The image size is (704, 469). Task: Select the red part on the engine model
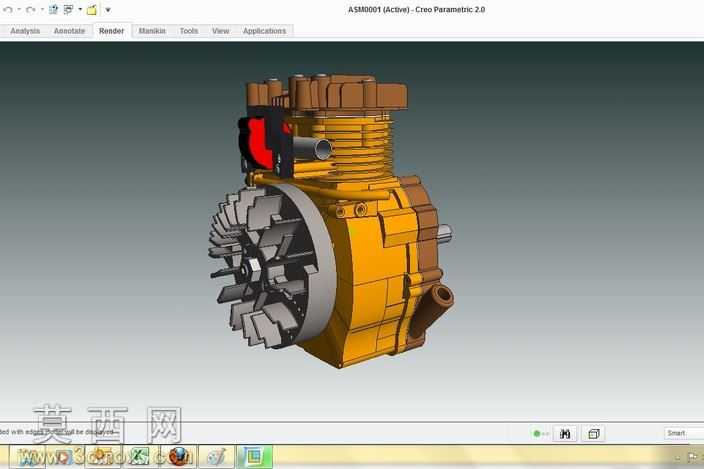coord(258,143)
